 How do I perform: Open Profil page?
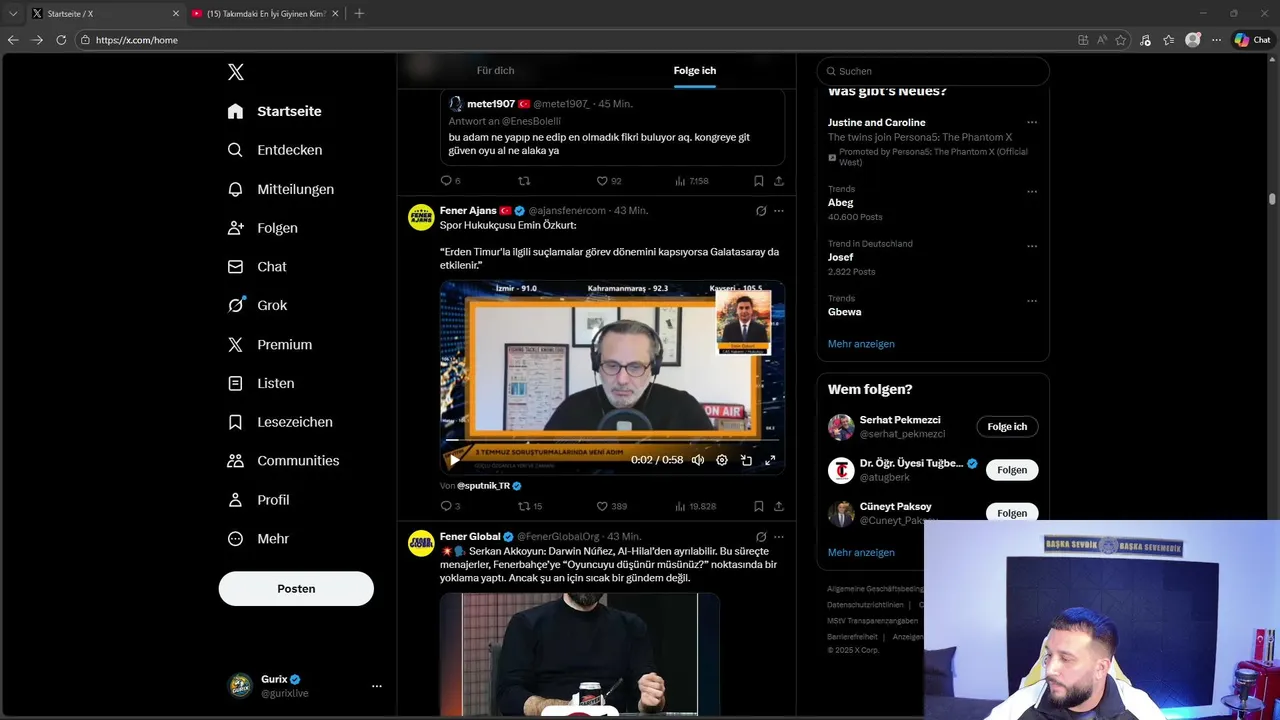click(x=259, y=500)
